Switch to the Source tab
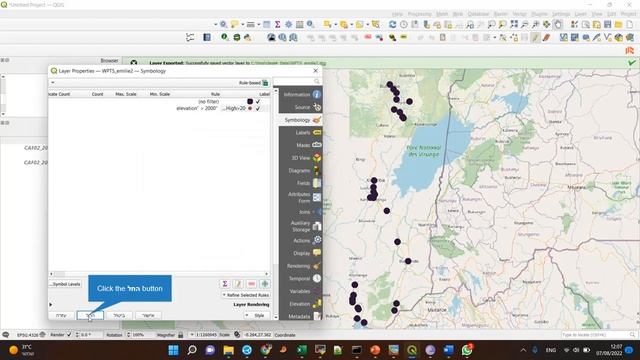Screen dimensions: 640x360 point(301,107)
